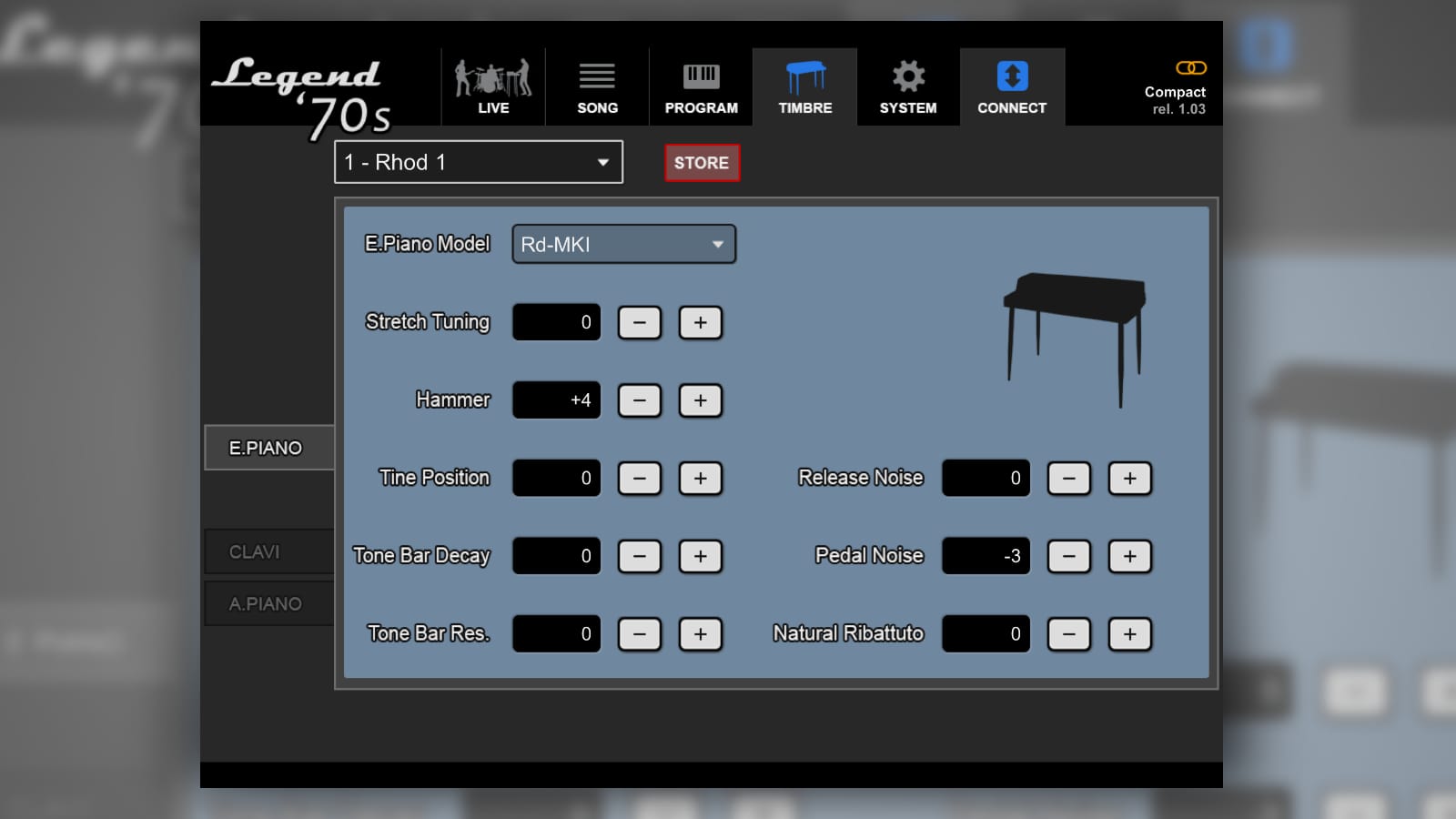Increase Hammer with the plus button
This screenshot has width=1456, height=819.
(x=699, y=400)
